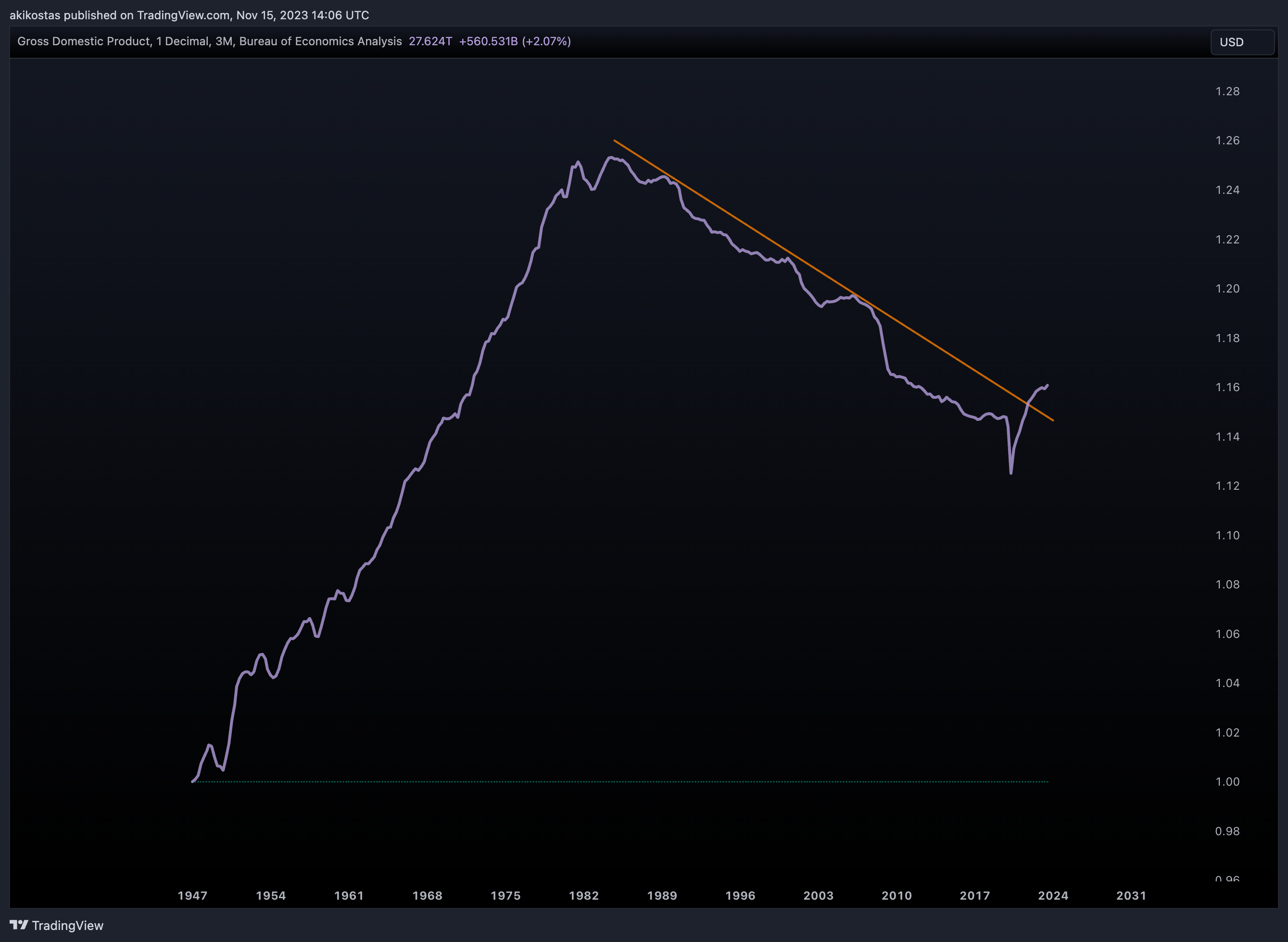Click the 27.624T value label
The height and width of the screenshot is (942, 1288).
(430, 41)
